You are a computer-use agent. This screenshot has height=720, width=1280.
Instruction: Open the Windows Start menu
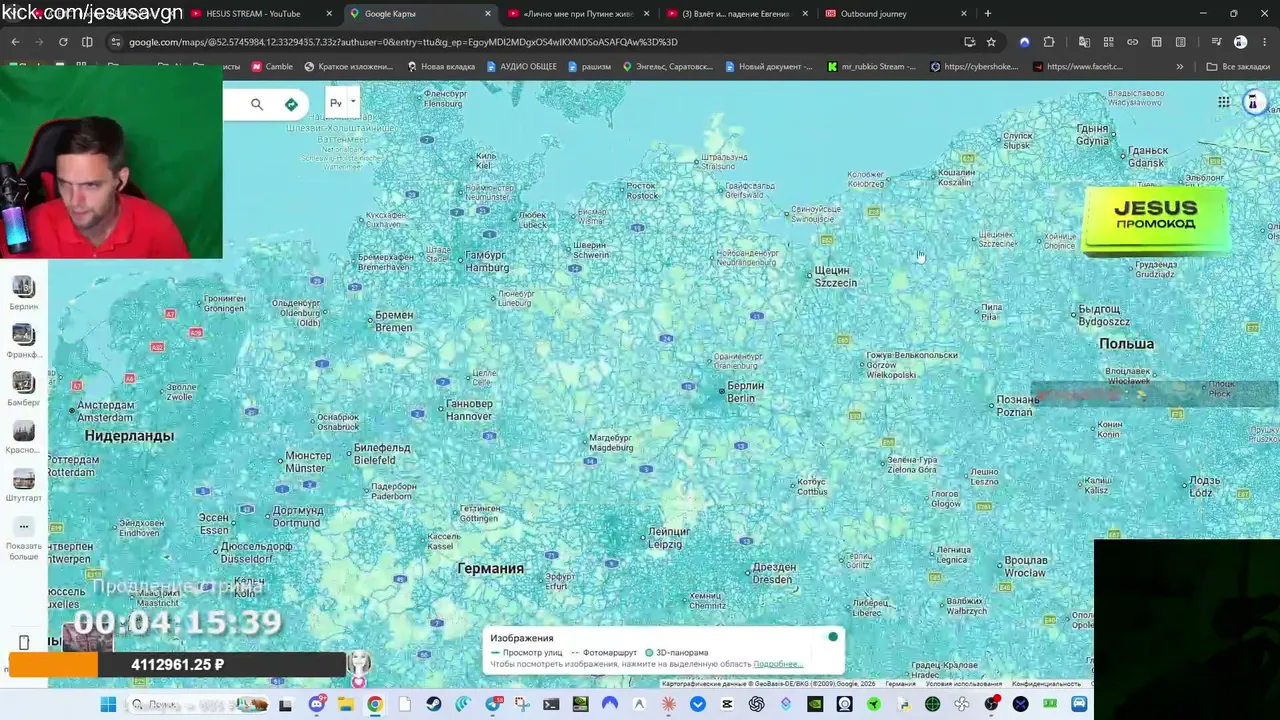coord(108,704)
